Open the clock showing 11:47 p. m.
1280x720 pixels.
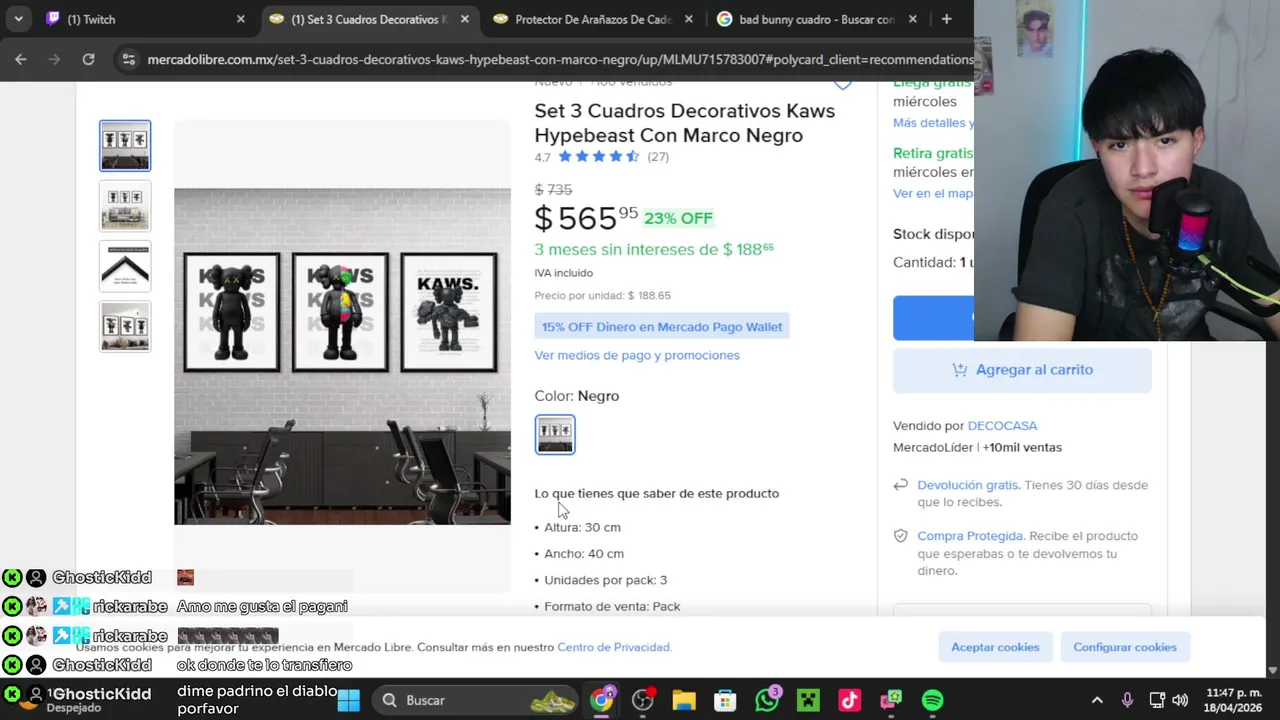click(1232, 700)
